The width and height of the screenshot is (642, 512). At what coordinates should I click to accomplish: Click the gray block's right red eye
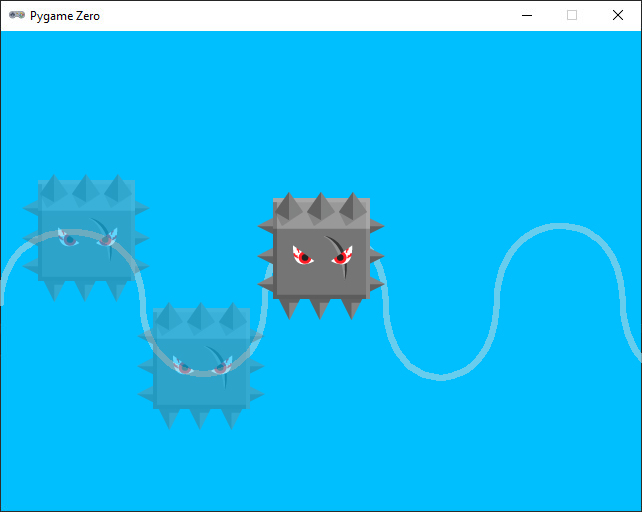tap(341, 258)
